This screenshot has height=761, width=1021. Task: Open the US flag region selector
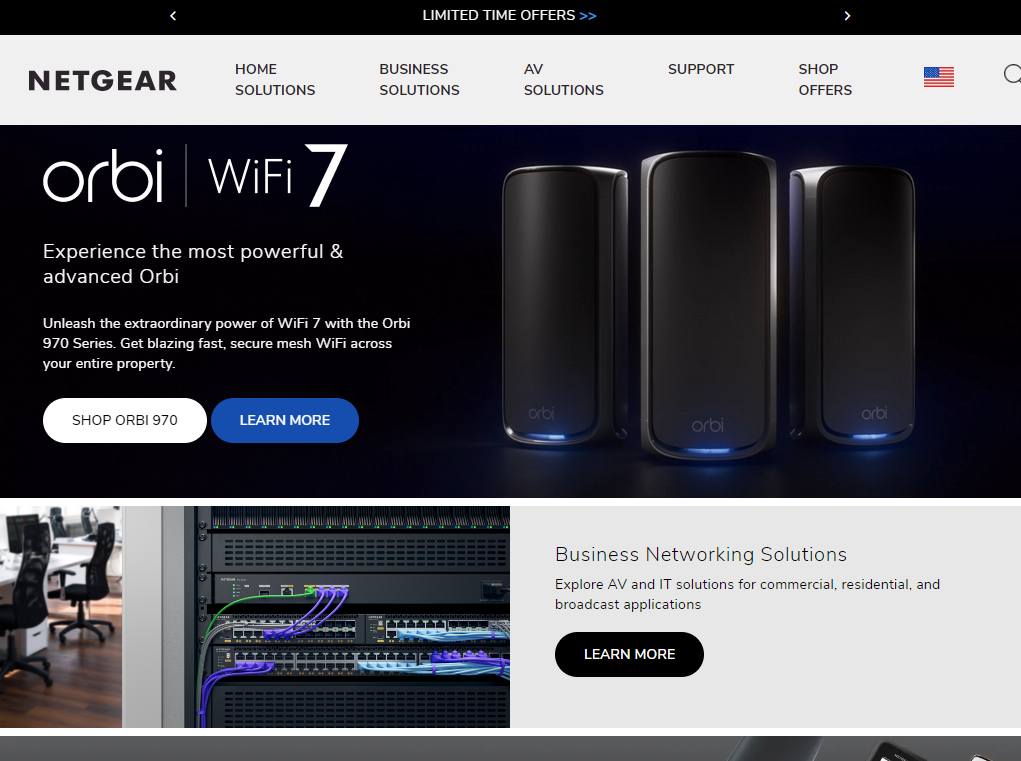(938, 77)
